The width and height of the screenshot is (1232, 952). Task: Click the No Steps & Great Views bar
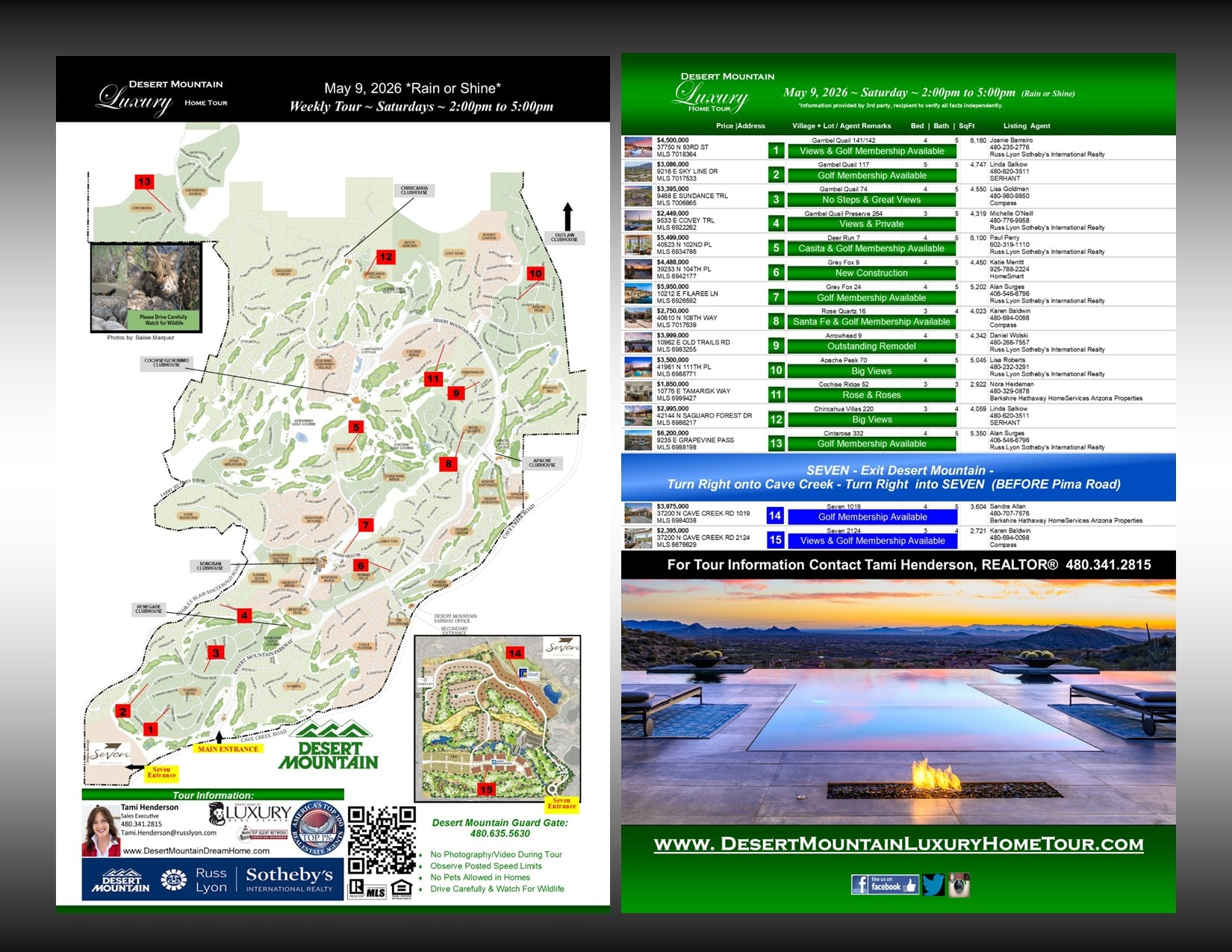[x=871, y=199]
